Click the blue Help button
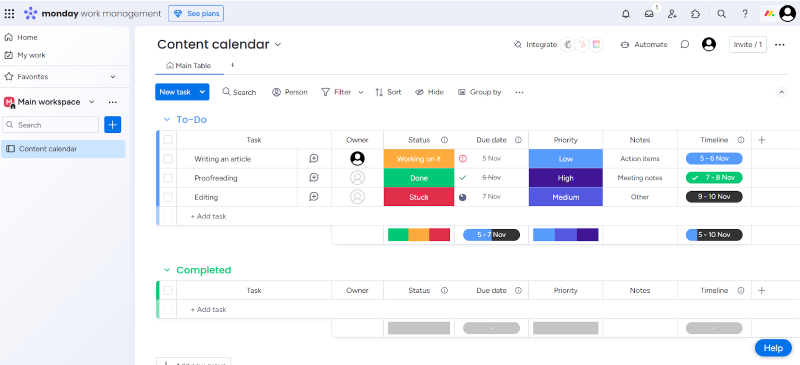 (773, 348)
